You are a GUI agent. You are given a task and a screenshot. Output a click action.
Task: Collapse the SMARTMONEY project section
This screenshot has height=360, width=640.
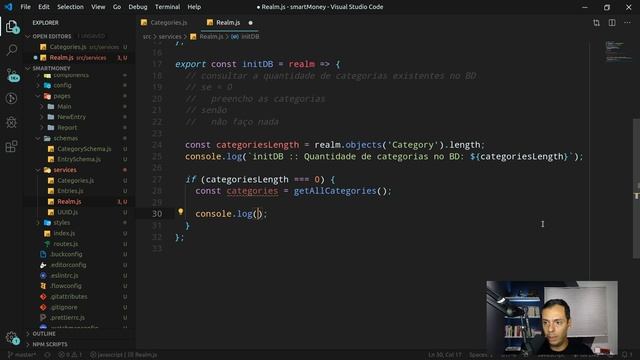pos(51,68)
